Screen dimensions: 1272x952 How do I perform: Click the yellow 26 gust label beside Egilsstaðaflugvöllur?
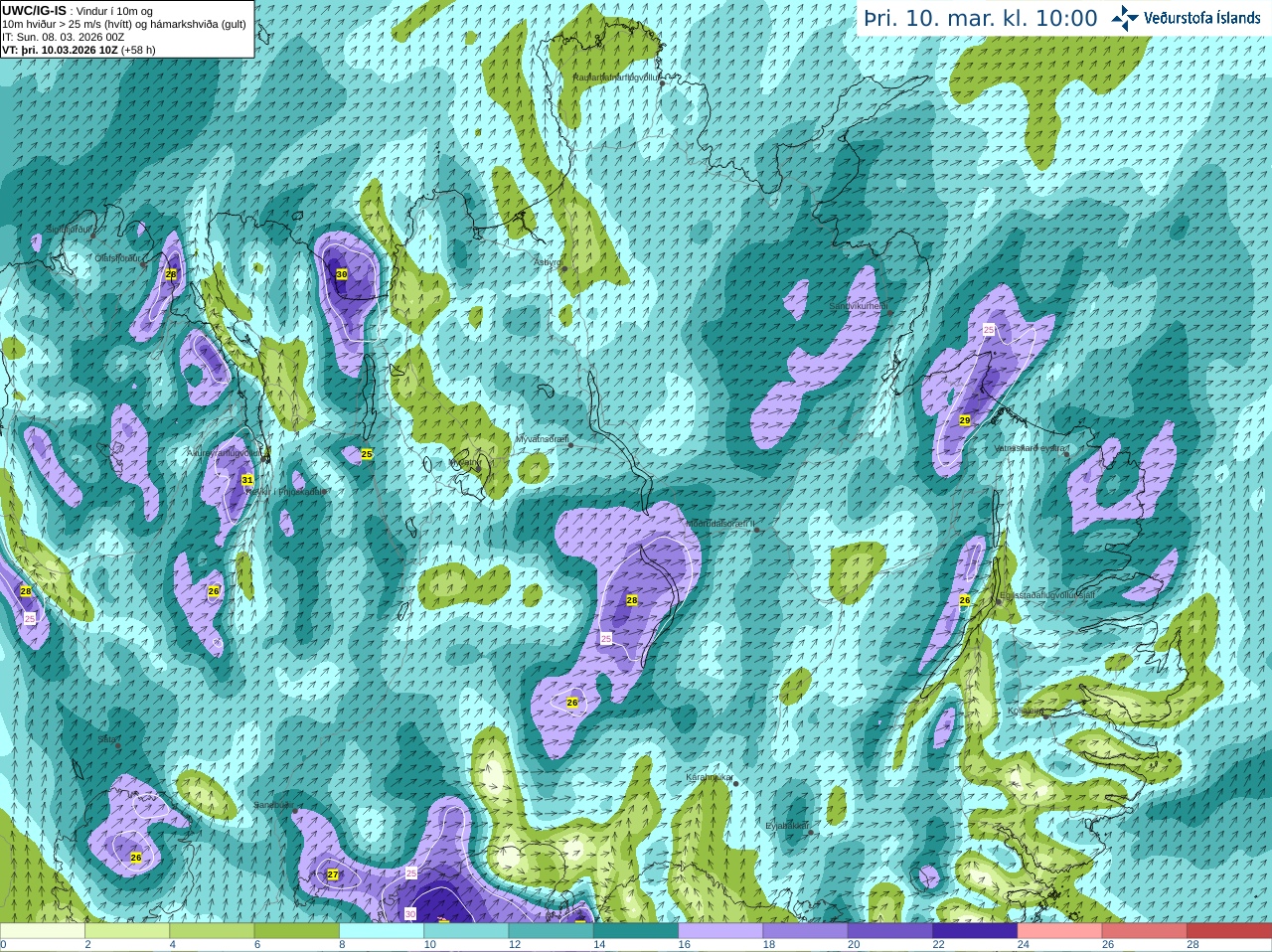pos(965,600)
